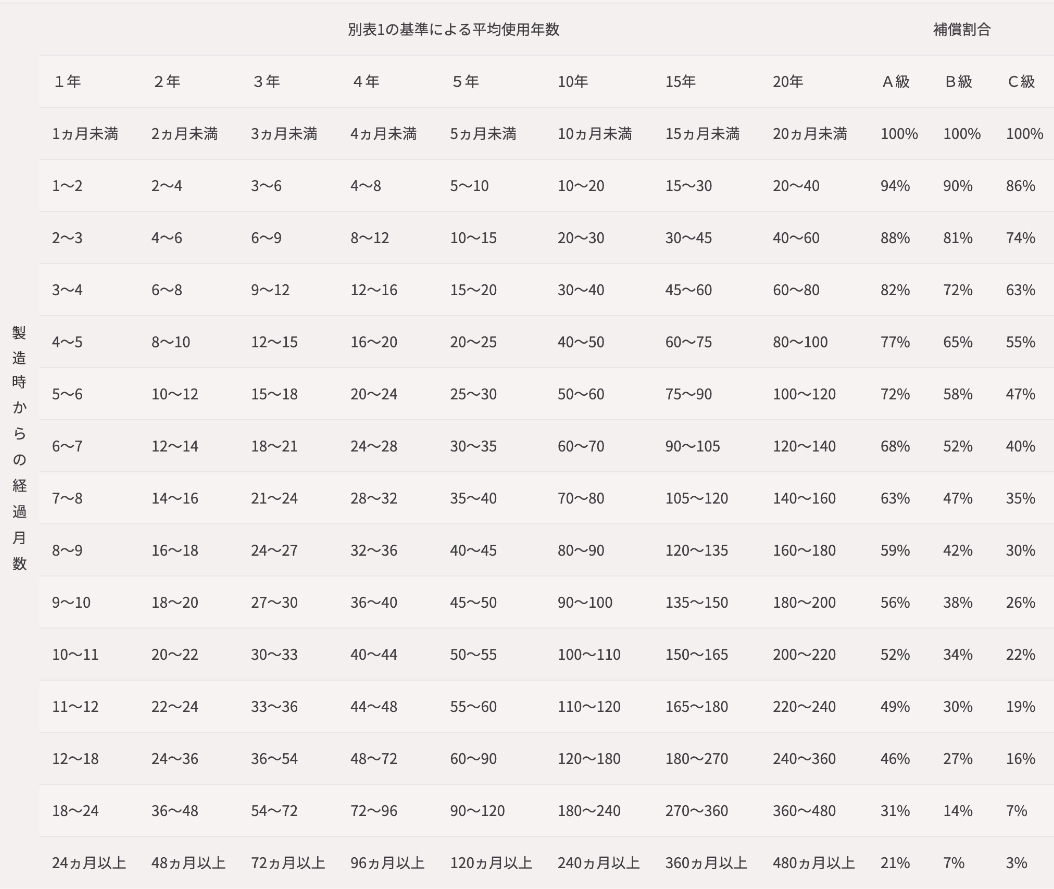Click the 16% value

[x=1020, y=759]
